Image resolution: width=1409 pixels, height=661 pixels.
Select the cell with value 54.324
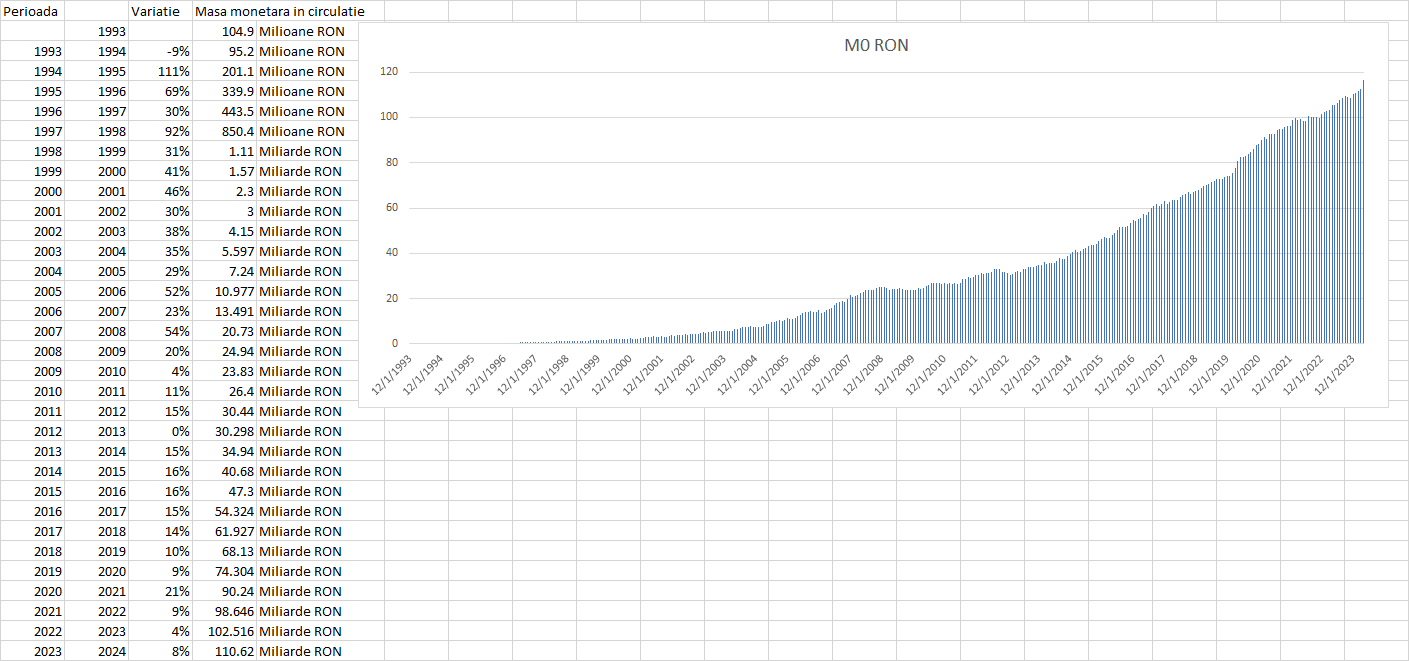(x=224, y=511)
